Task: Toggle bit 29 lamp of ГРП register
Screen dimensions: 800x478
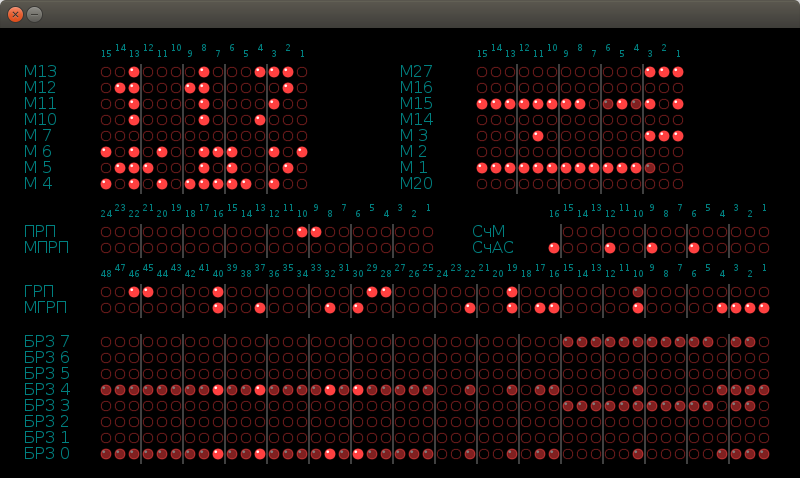Action: pos(372,292)
